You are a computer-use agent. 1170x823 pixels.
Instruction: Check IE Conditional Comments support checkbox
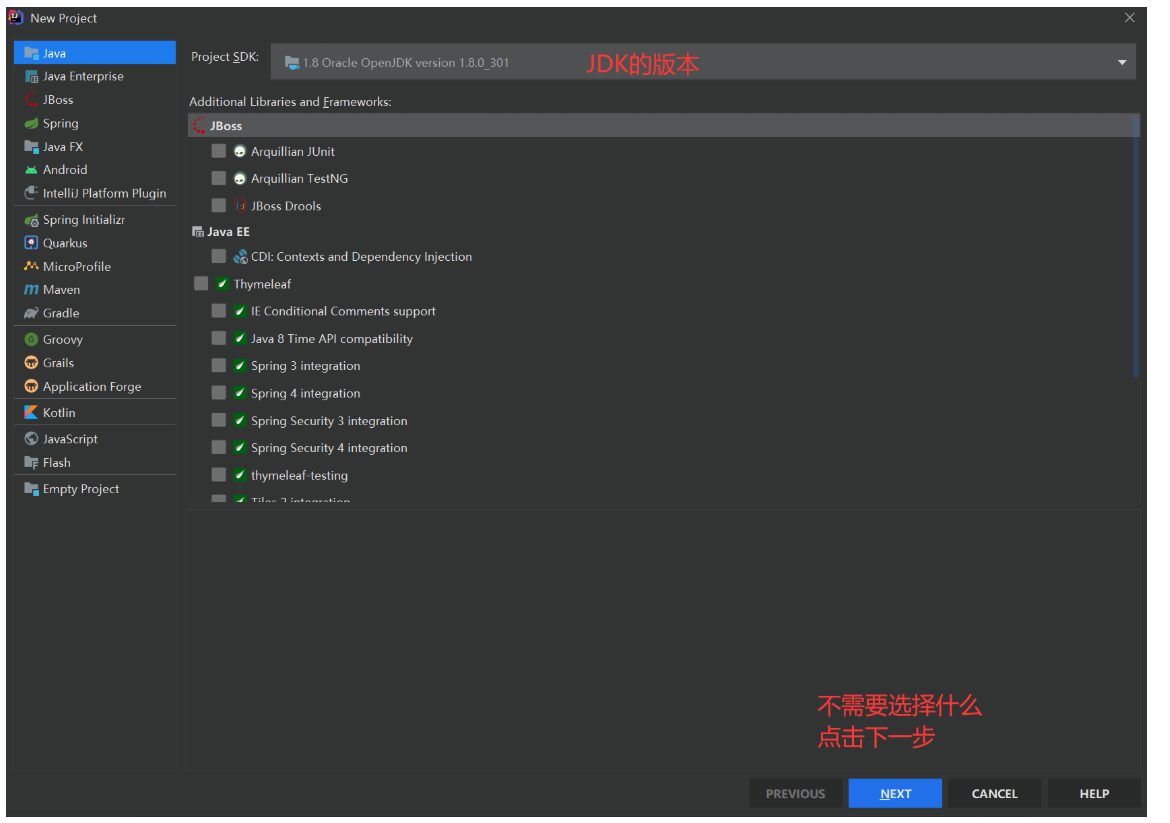(x=219, y=311)
